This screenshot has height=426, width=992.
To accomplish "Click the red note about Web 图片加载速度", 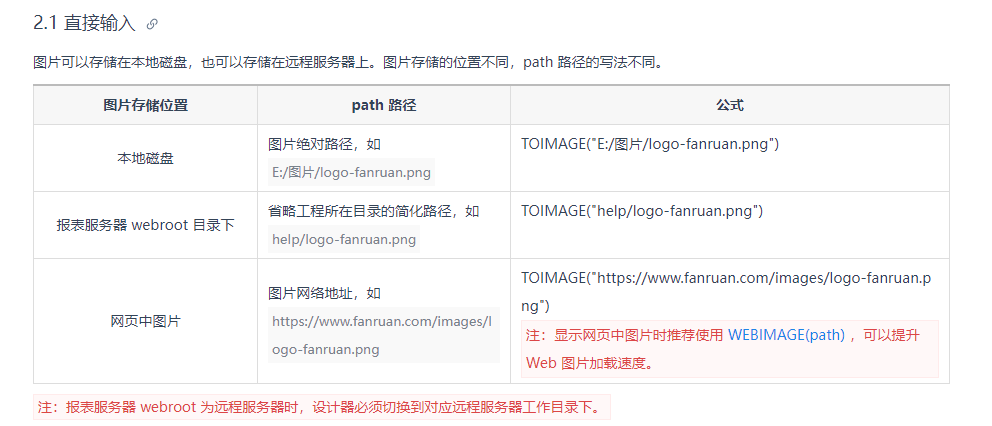I will (x=729, y=349).
